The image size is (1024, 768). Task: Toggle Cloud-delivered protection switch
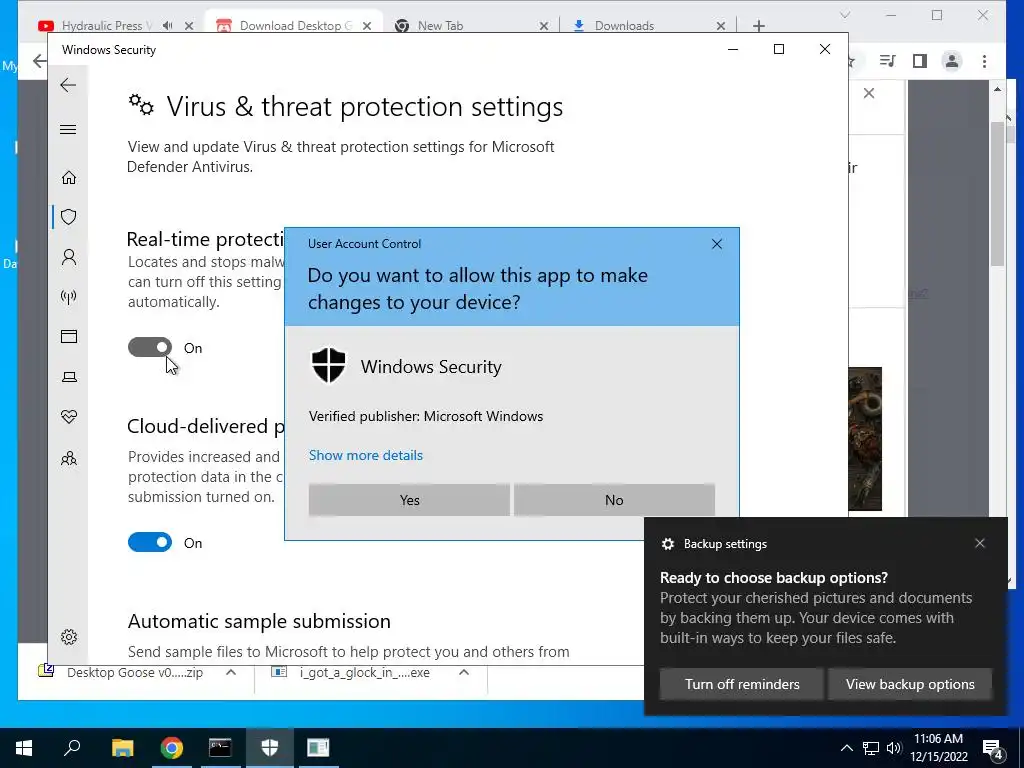150,542
